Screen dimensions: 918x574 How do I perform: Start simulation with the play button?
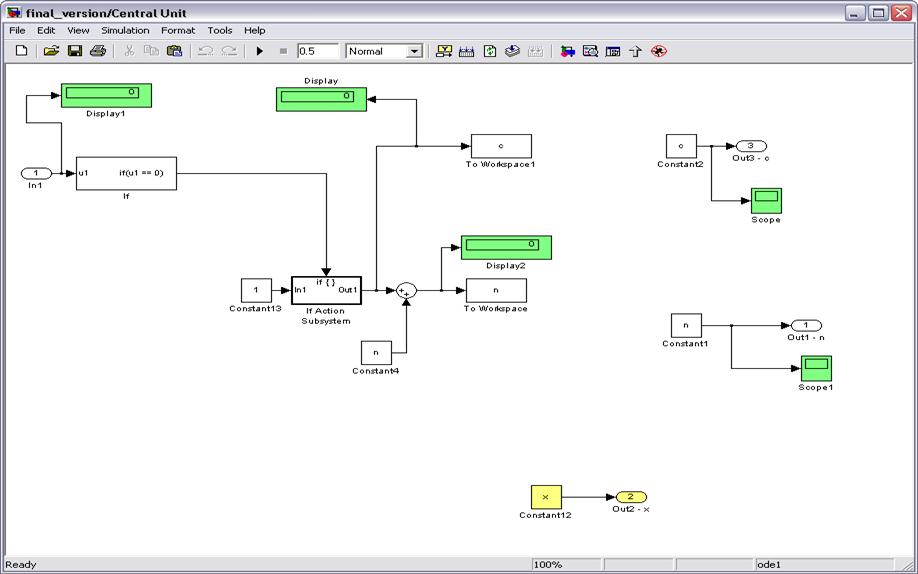tap(260, 52)
